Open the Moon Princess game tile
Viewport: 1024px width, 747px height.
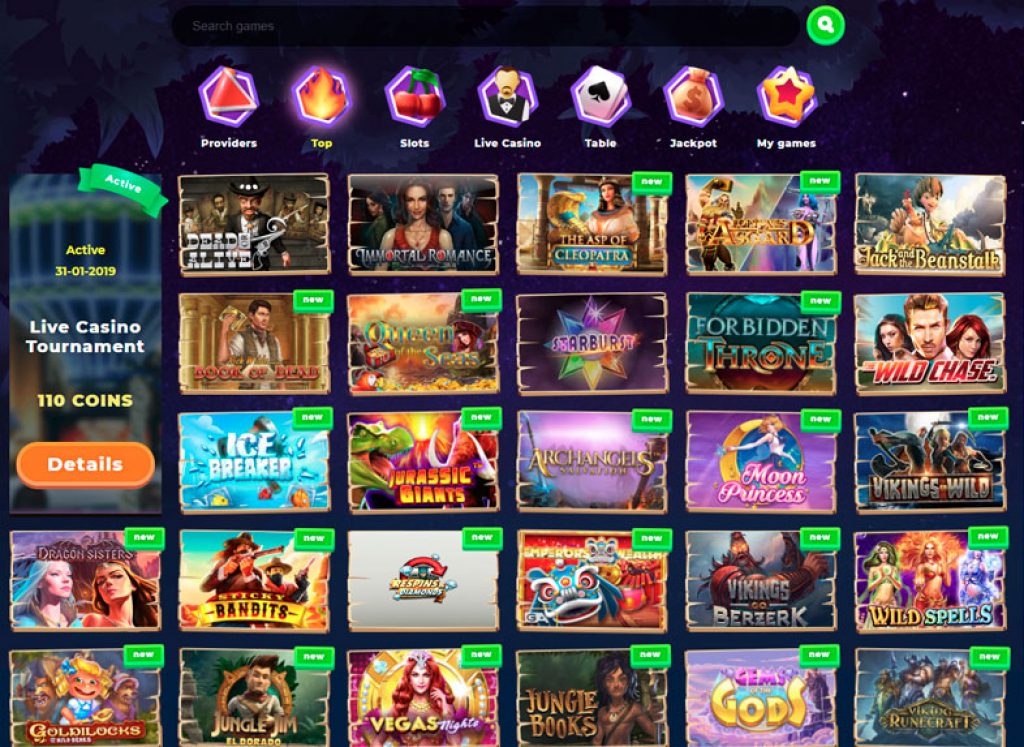point(761,462)
